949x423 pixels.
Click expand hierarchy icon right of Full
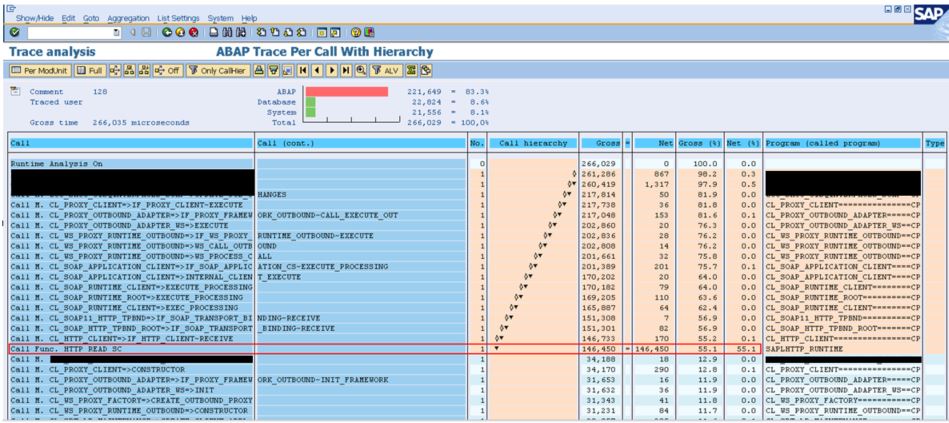point(115,71)
